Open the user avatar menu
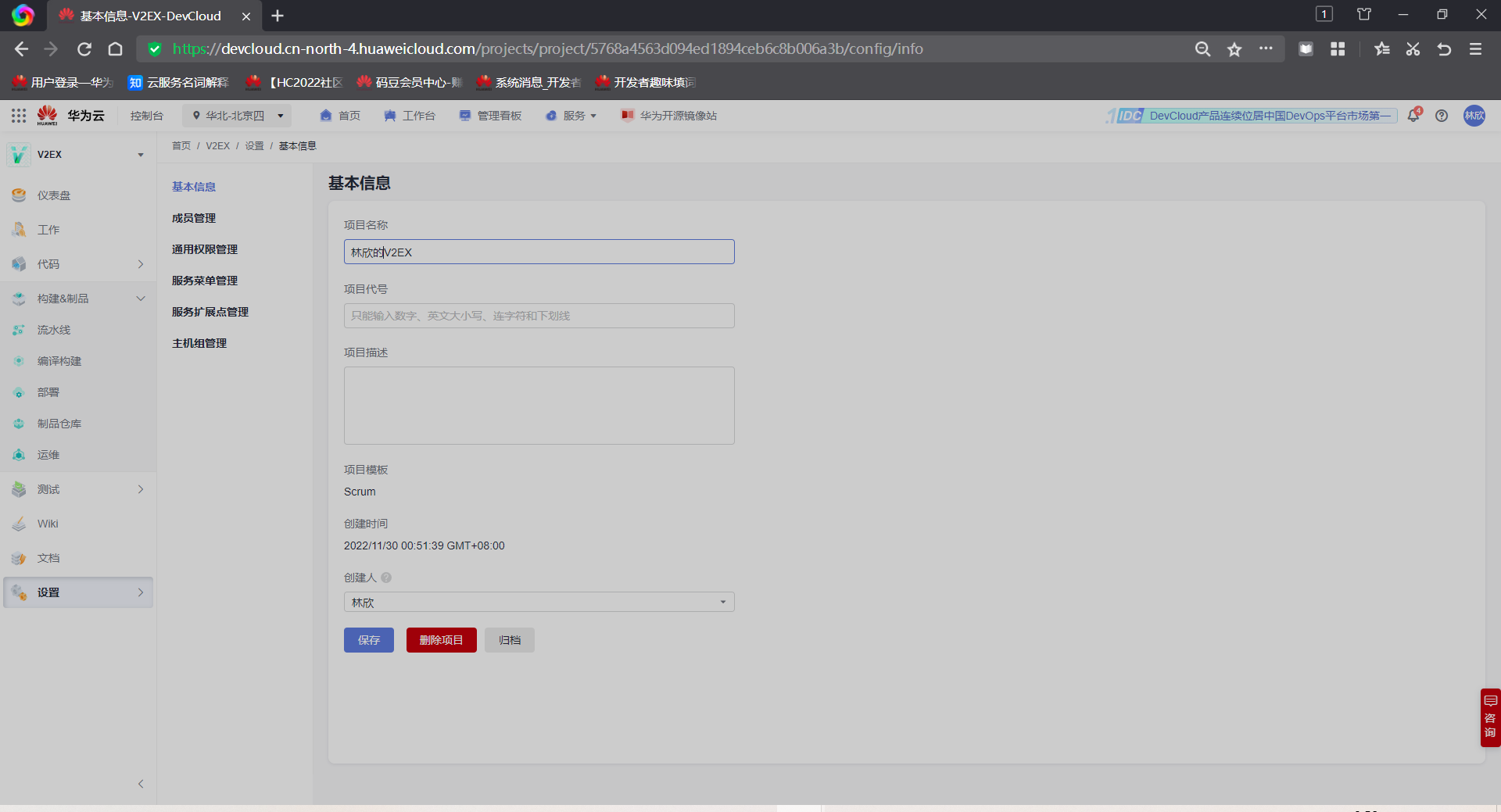Image resolution: width=1501 pixels, height=812 pixels. (1474, 116)
